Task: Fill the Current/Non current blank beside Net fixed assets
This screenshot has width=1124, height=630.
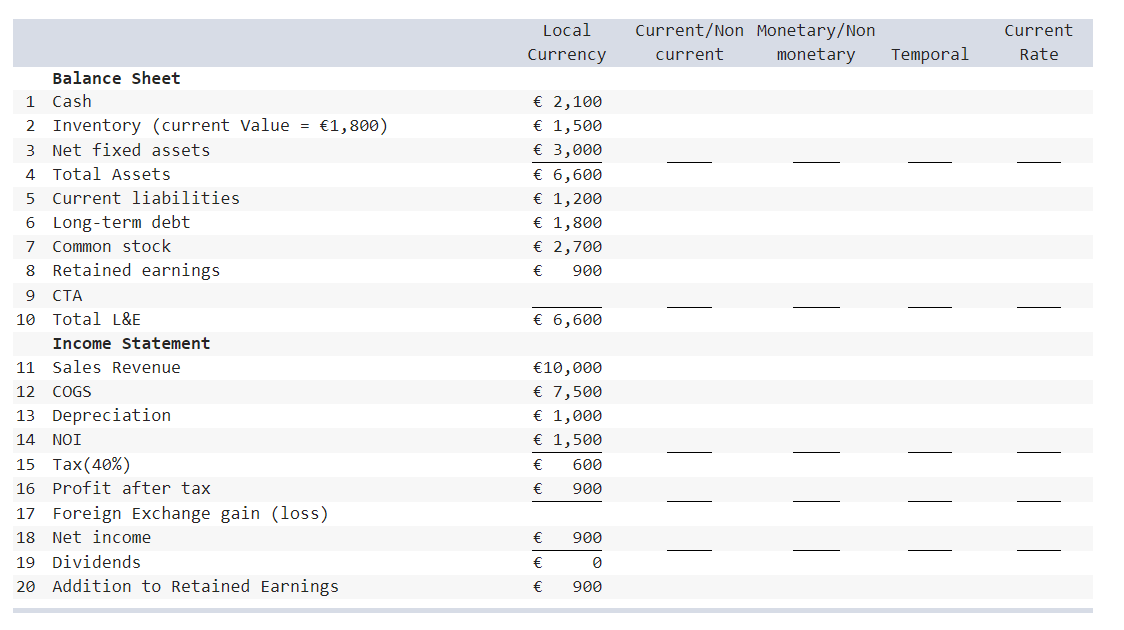Action: [689, 158]
